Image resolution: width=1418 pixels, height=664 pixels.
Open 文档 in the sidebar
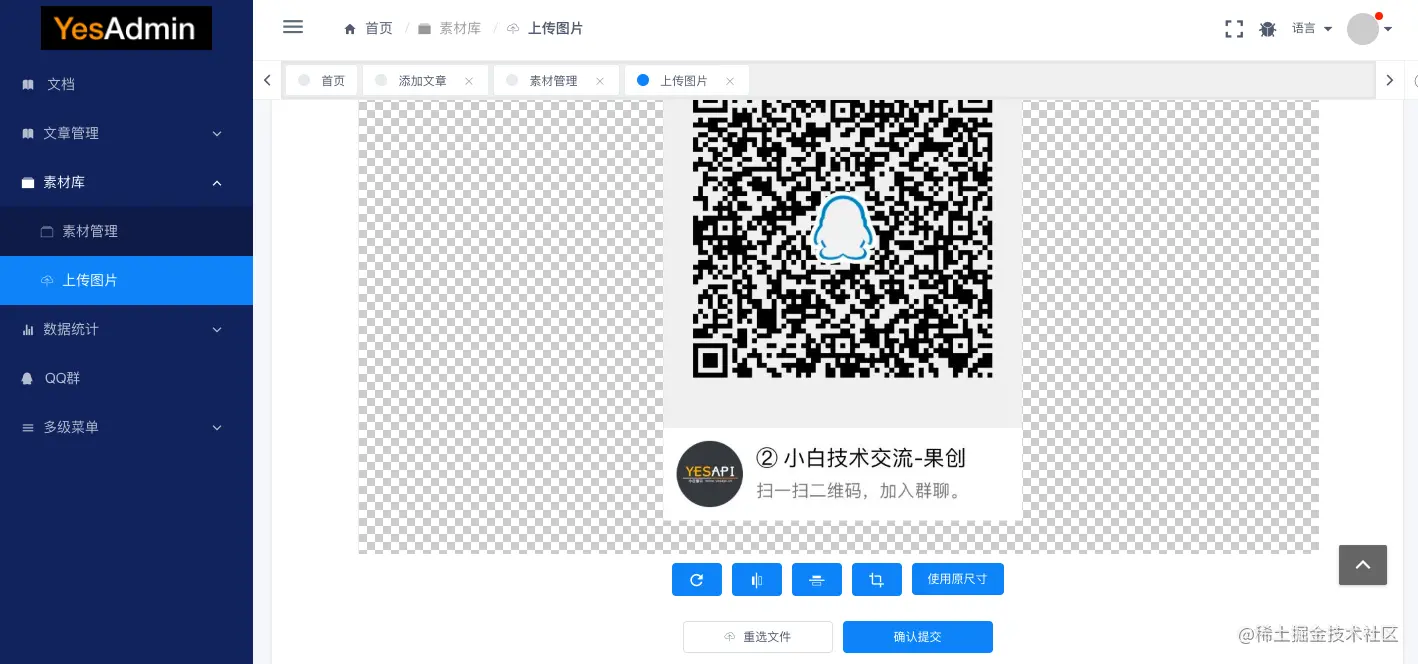click(126, 84)
